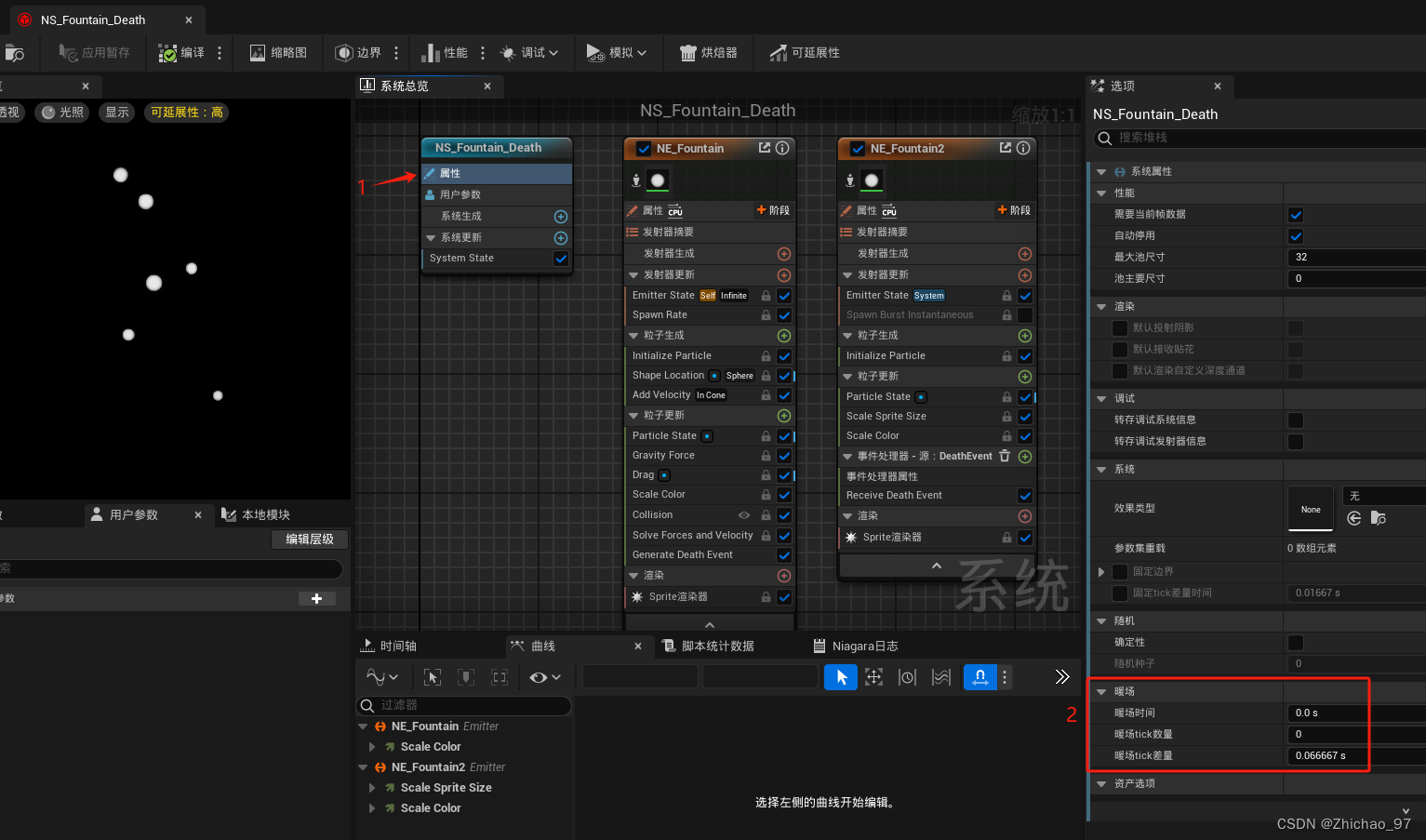This screenshot has width=1426, height=840.
Task: Enable Spawn Burst Instantaneous checkbox
Action: pyautogui.click(x=1025, y=315)
